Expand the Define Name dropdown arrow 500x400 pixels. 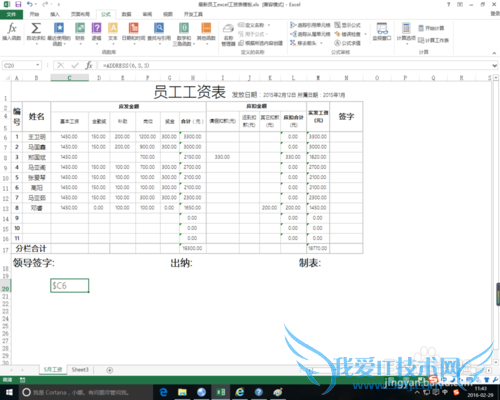coord(268,25)
